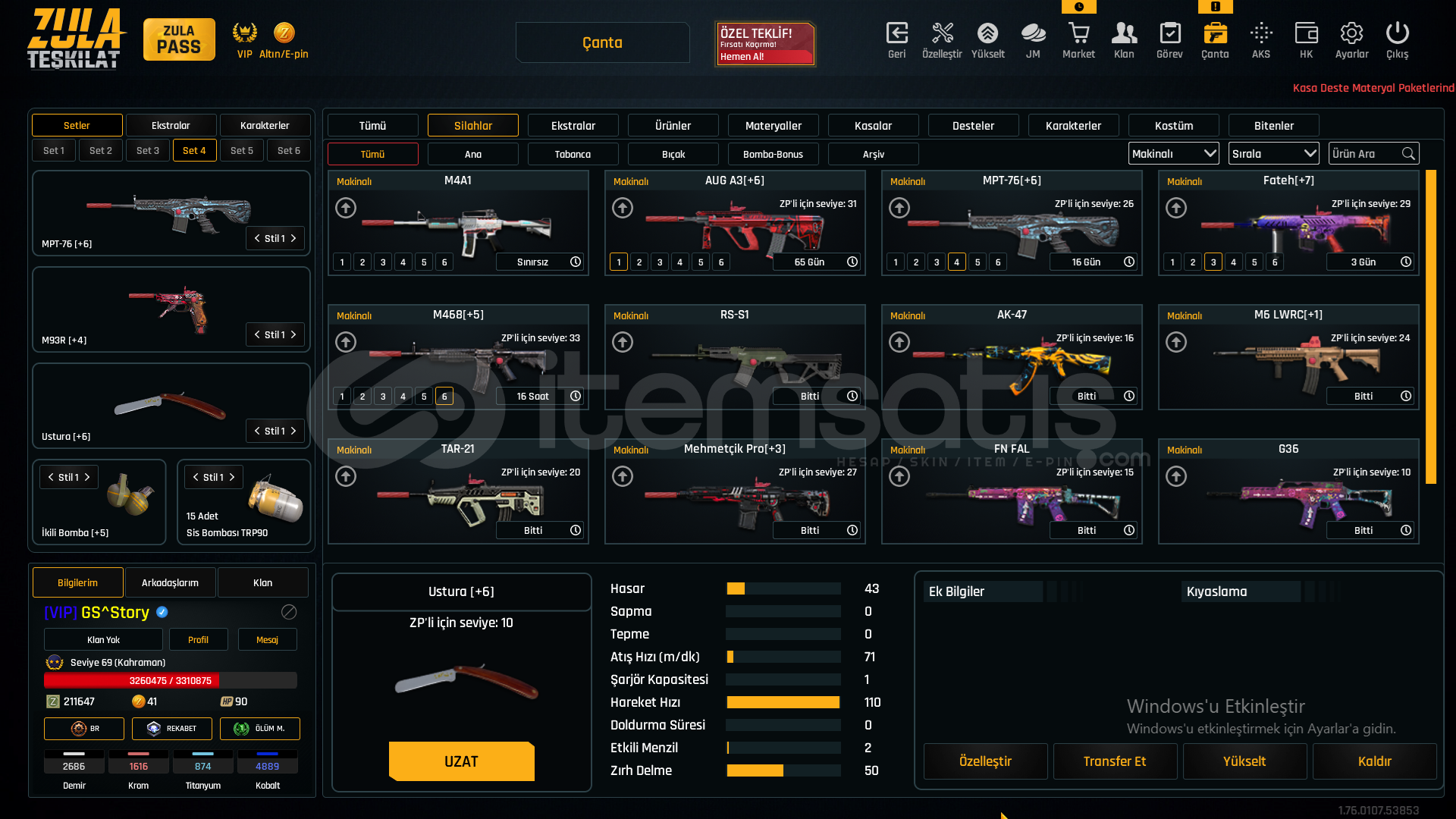
Task: Select Set 1 loadout
Action: (x=54, y=151)
